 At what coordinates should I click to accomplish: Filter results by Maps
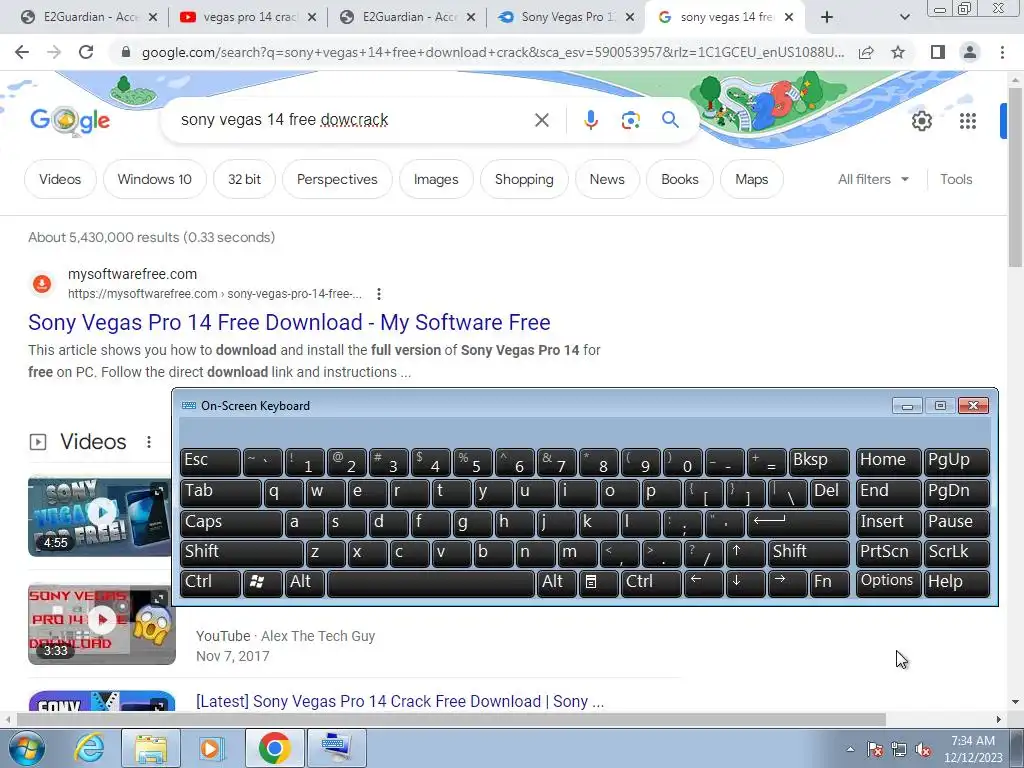(752, 180)
